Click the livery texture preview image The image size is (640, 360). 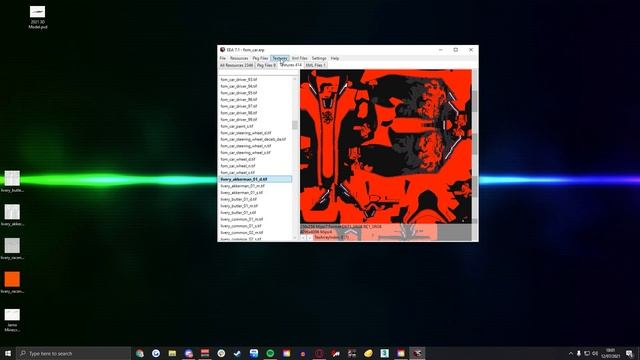coord(386,147)
